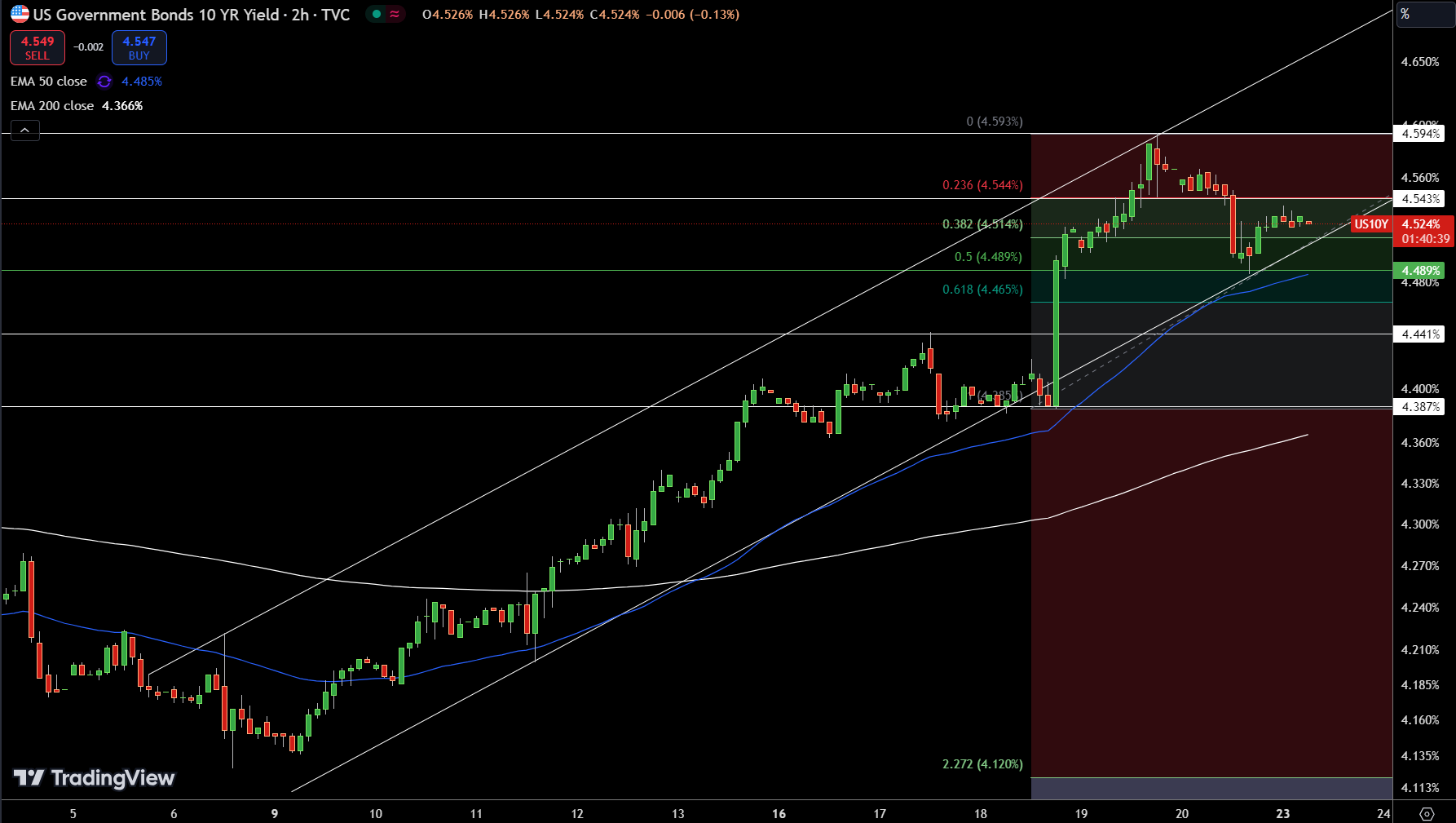Screen dimensions: 1456x823
Task: Click the current price 4.524% label
Action: [1422, 224]
